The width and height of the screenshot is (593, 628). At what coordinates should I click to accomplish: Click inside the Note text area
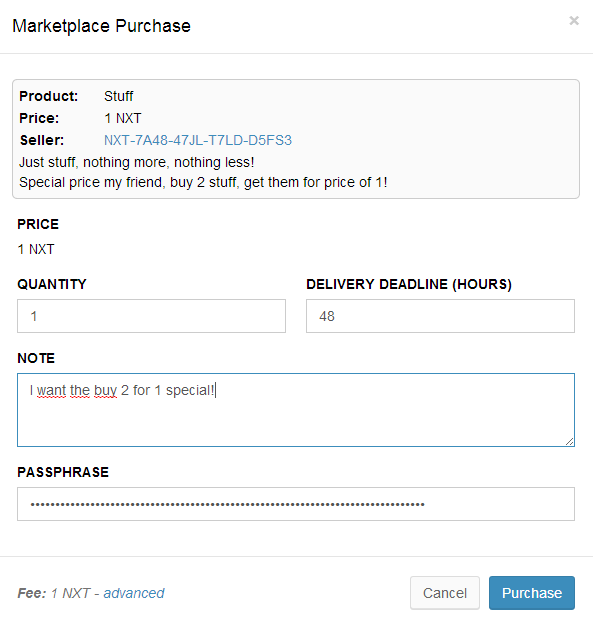click(296, 410)
